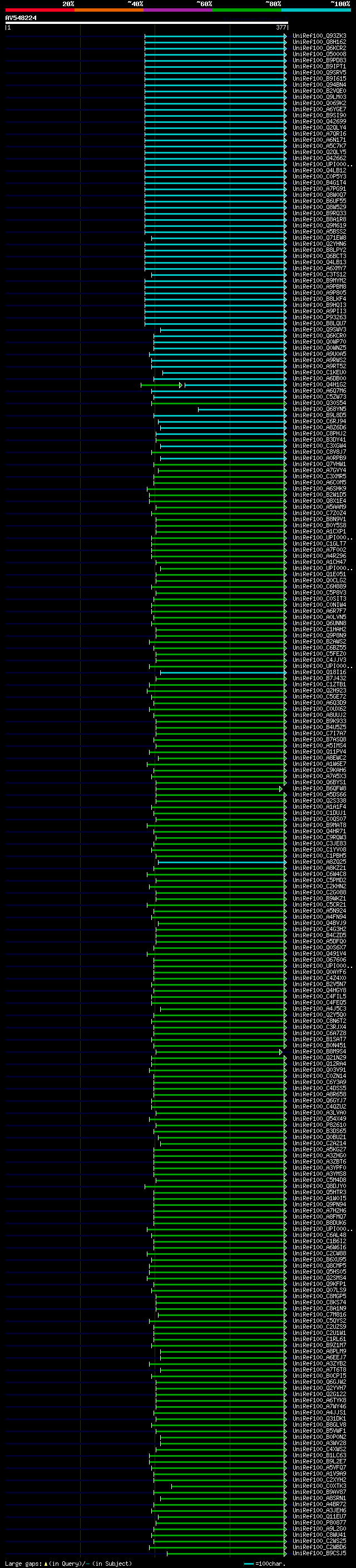Click the query end position 377

pyautogui.click(x=280, y=27)
